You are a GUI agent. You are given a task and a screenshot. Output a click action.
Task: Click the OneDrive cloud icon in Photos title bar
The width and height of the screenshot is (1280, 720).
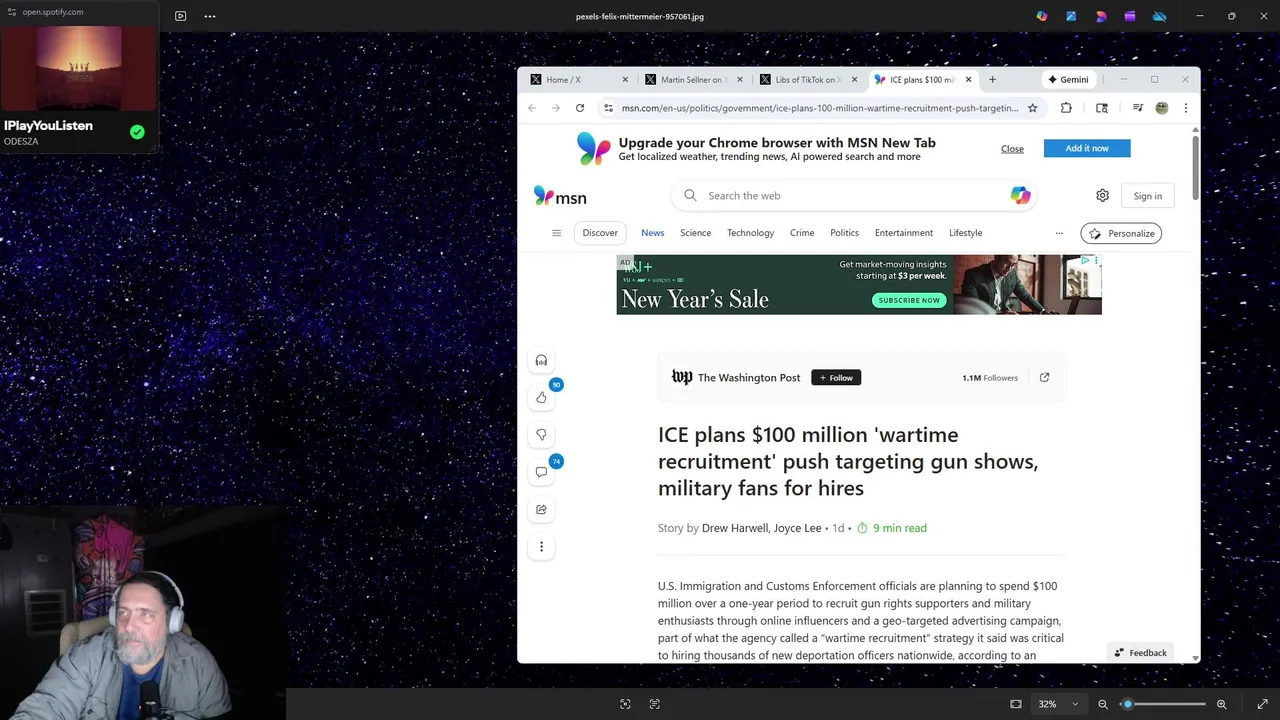pos(1160,16)
